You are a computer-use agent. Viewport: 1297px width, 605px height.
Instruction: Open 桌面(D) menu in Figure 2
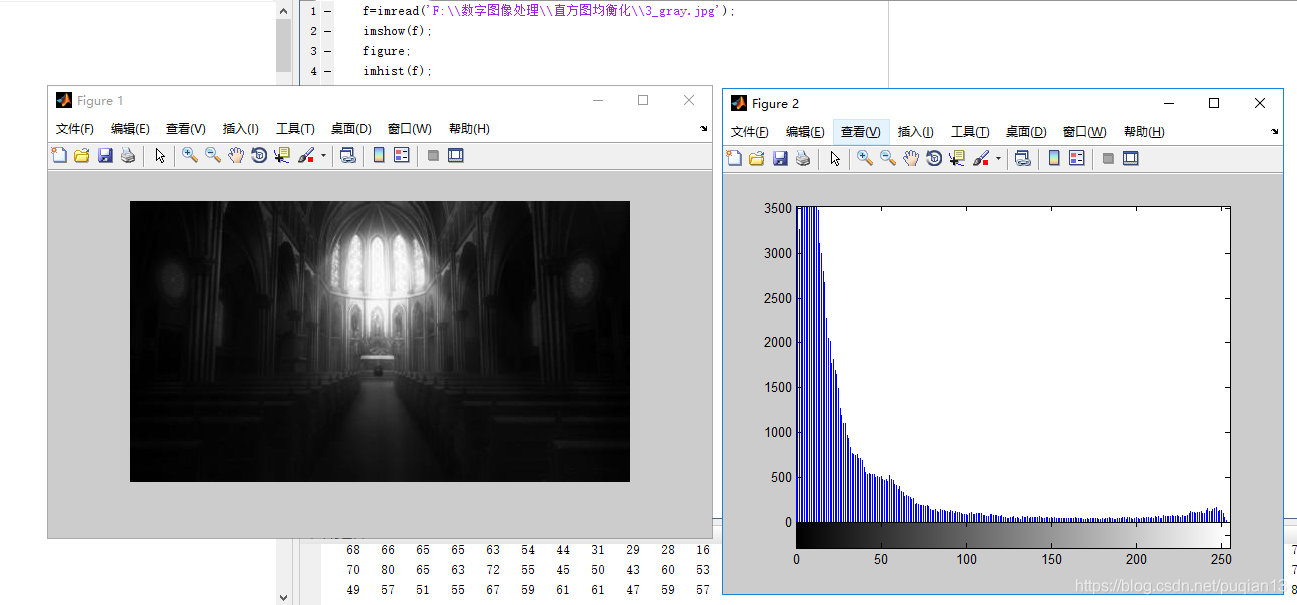point(1026,132)
